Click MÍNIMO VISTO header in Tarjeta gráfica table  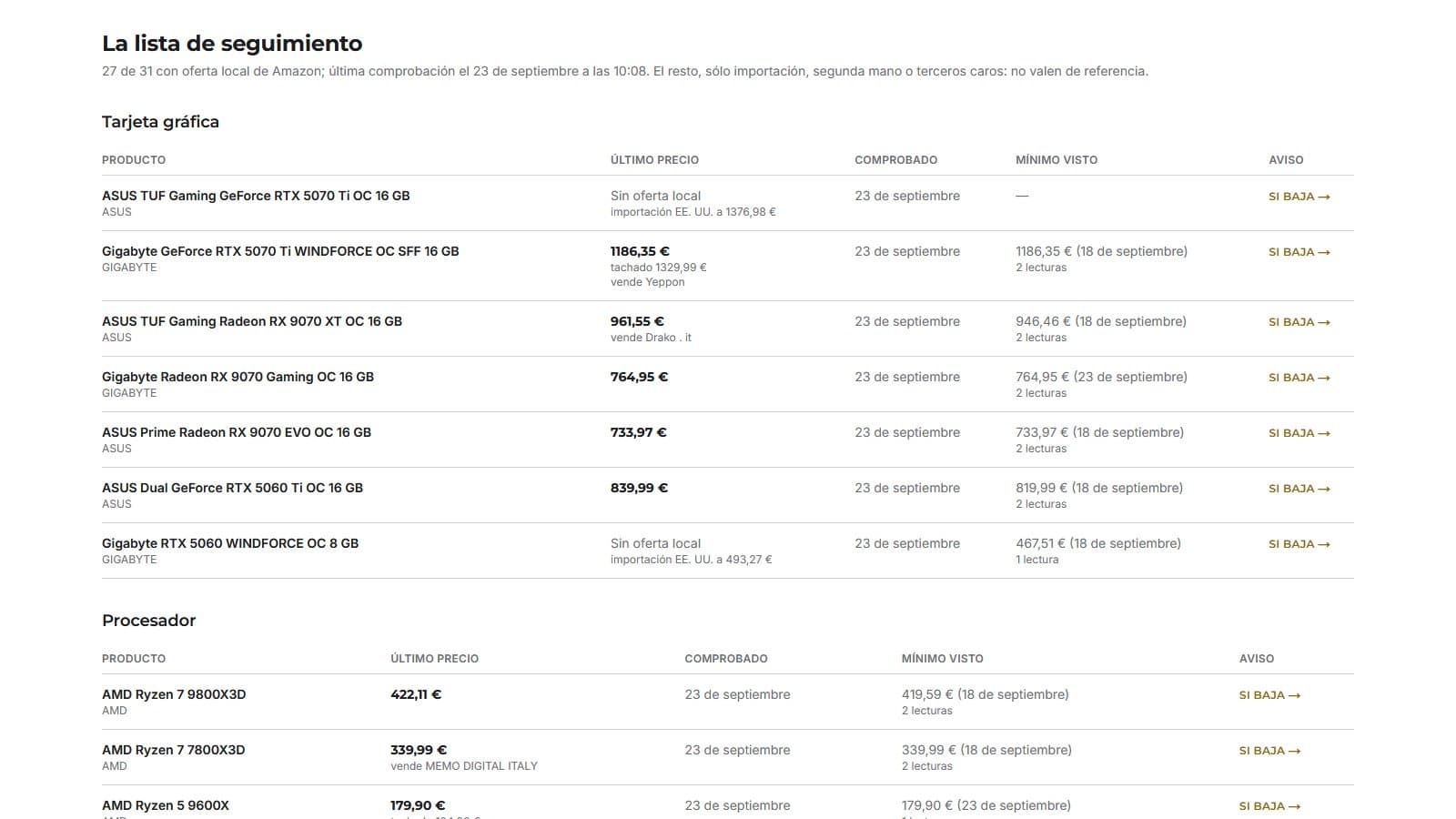tap(1057, 160)
